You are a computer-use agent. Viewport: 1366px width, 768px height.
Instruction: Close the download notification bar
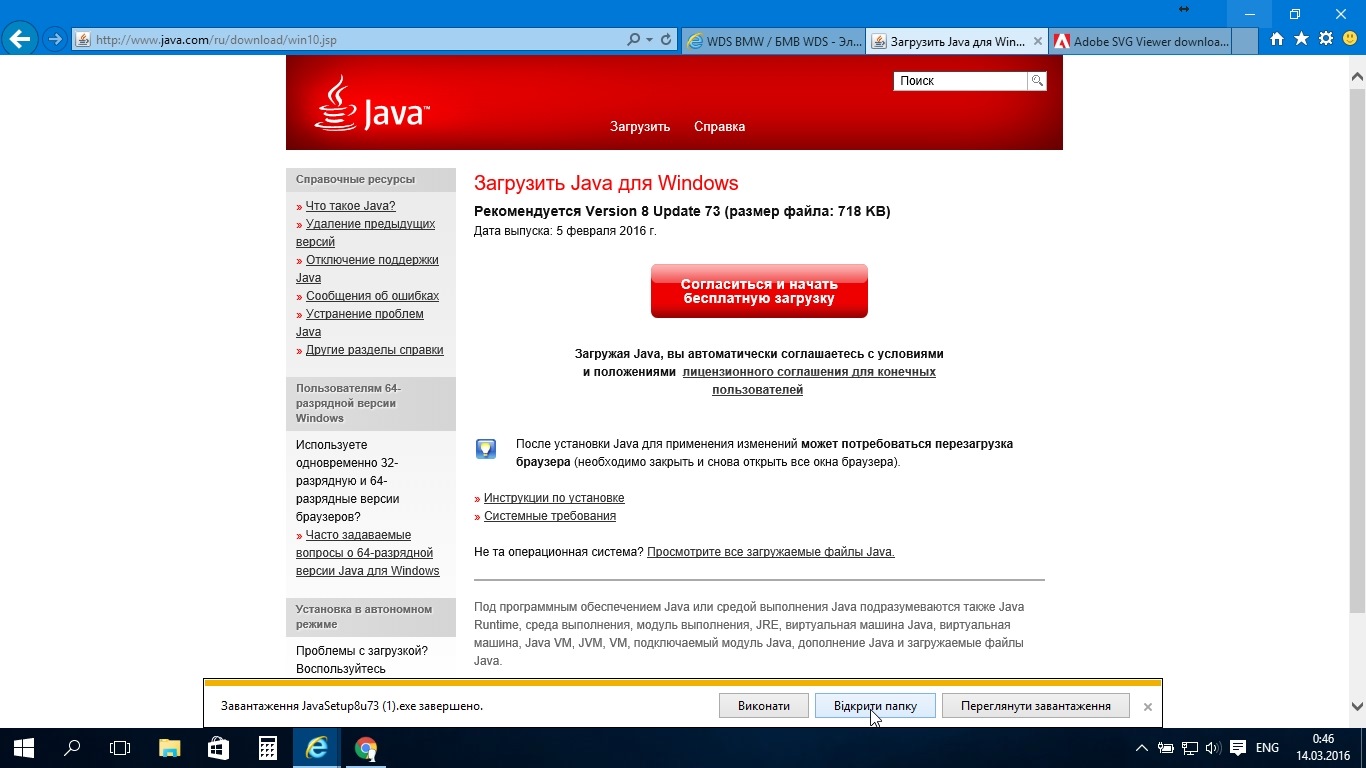[x=1147, y=706]
